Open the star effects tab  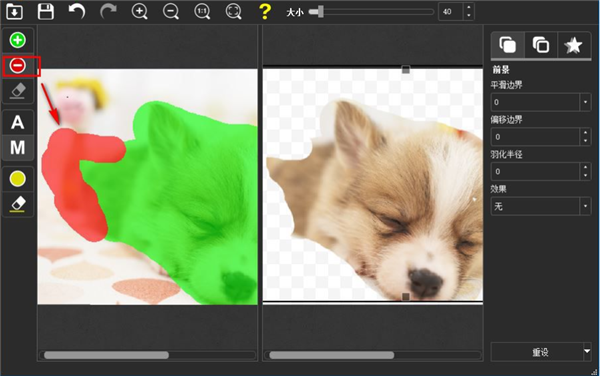click(x=574, y=45)
